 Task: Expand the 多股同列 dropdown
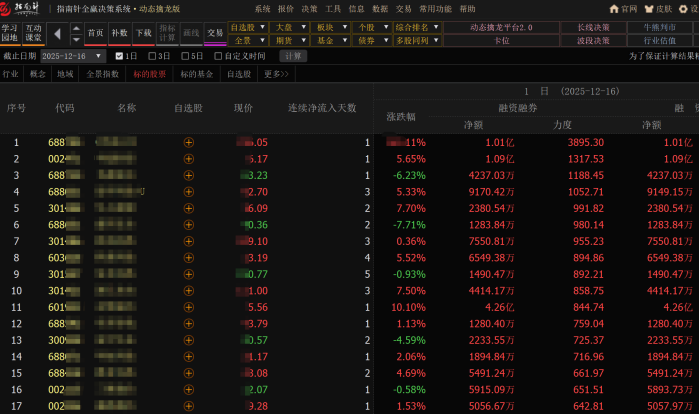[436, 41]
